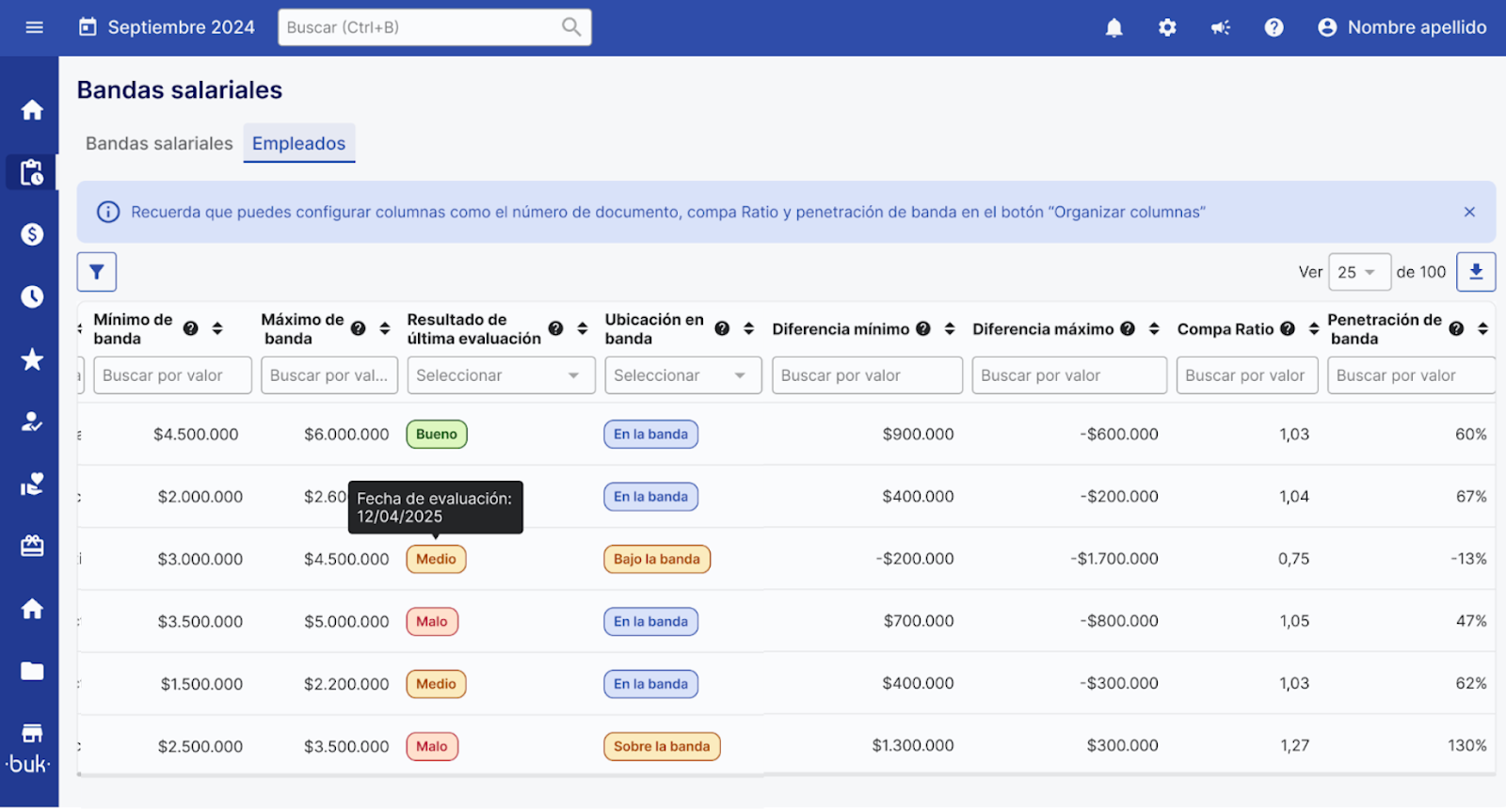The height and width of the screenshot is (812, 1506).
Task: Open Ubicación en banda Seleccionar dropdown
Action: click(682, 375)
